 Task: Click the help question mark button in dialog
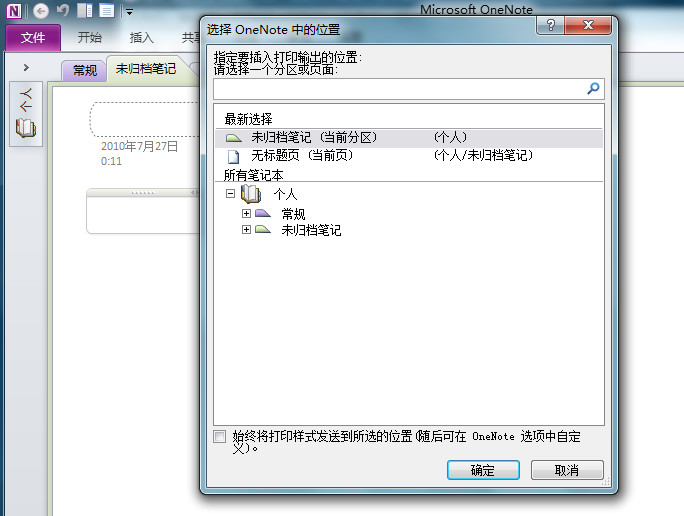pos(550,27)
